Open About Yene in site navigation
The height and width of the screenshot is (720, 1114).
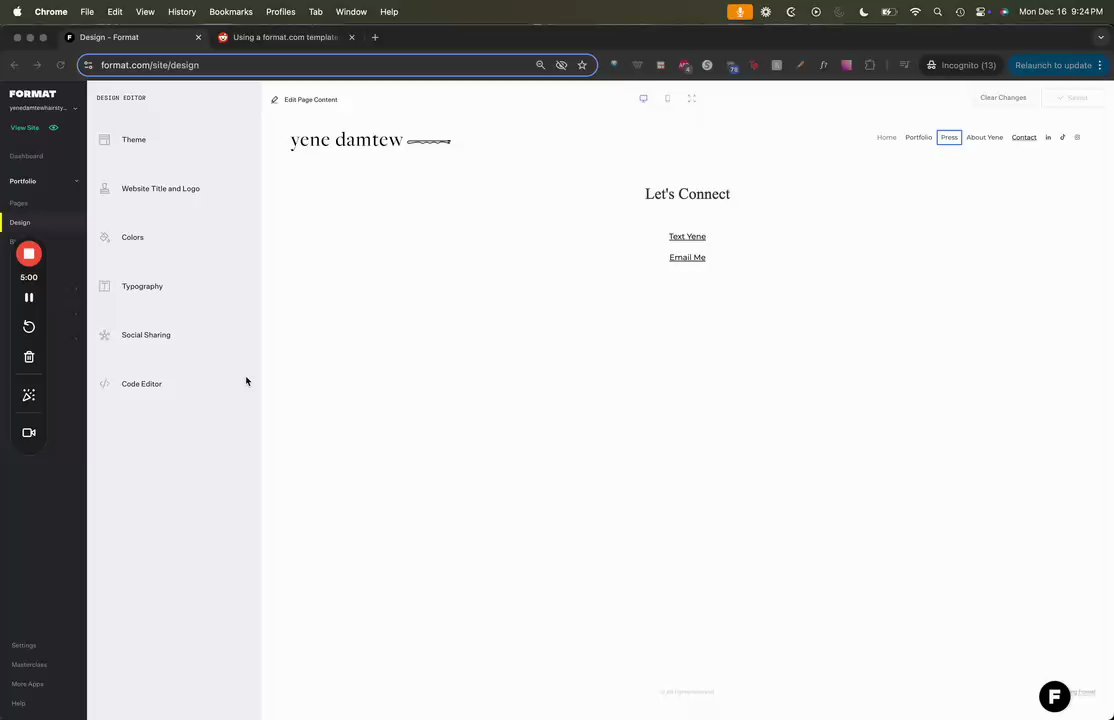click(985, 138)
